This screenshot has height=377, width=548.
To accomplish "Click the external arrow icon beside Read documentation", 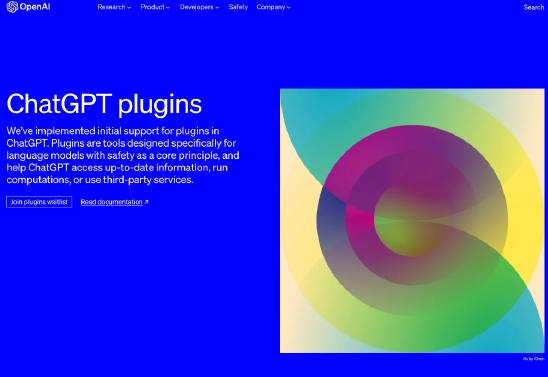I will [x=146, y=202].
